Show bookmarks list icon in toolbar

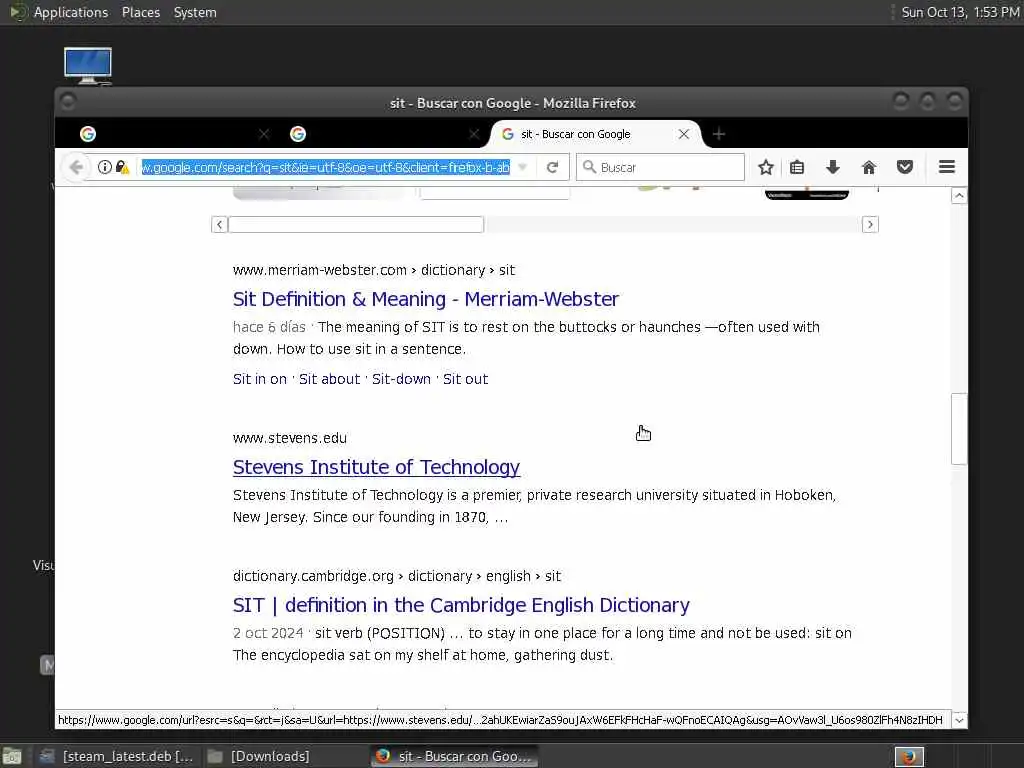pos(797,167)
